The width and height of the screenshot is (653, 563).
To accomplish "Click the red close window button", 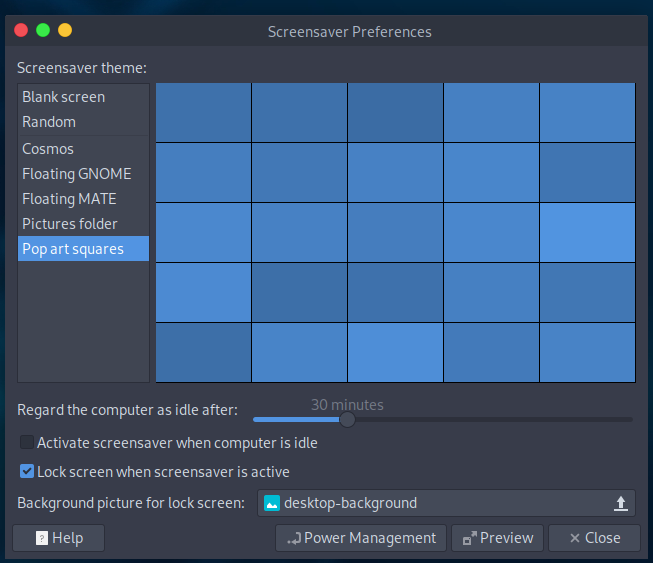I will pos(21,30).
